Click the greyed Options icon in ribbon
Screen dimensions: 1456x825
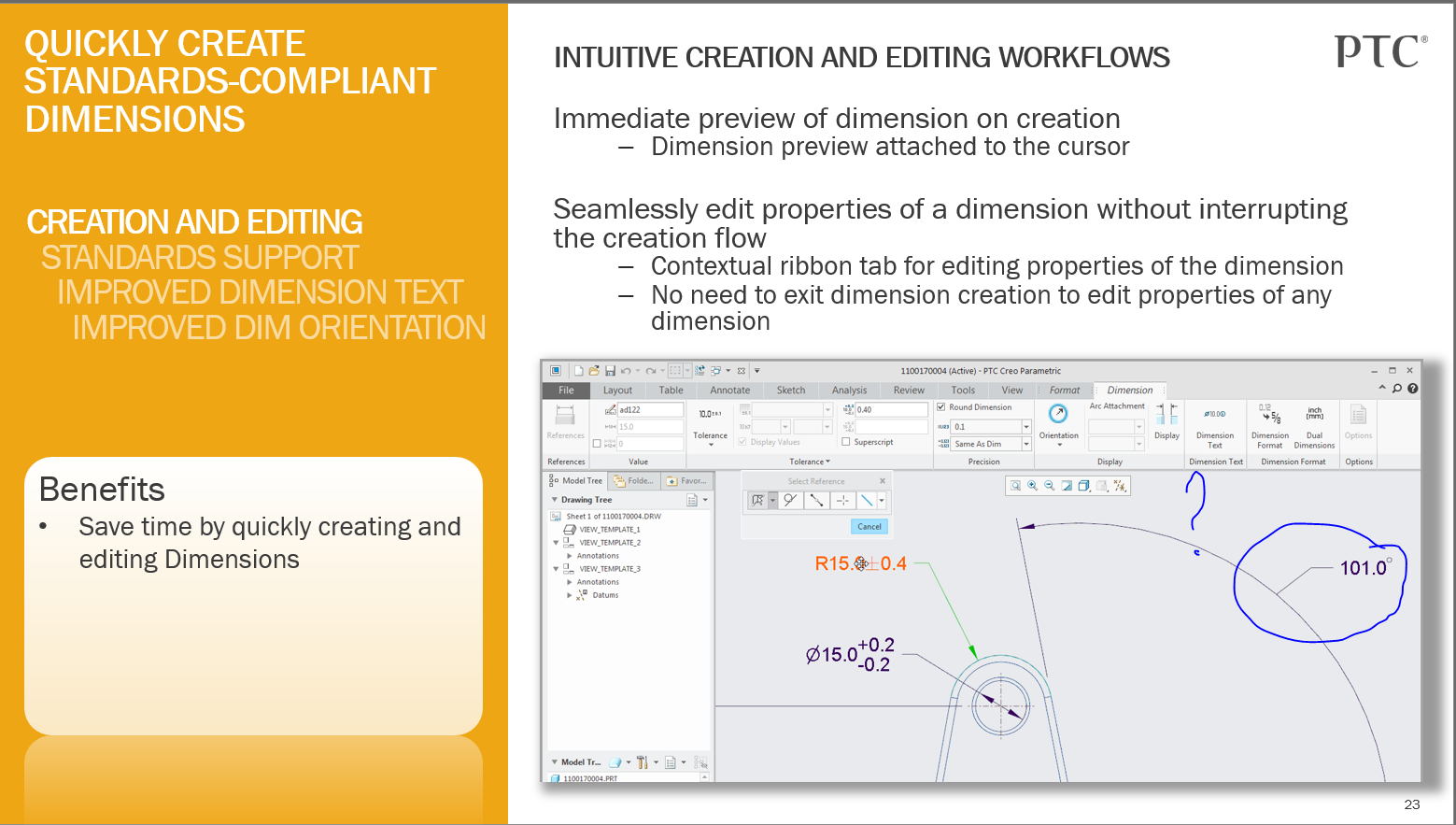pyautogui.click(x=1358, y=414)
